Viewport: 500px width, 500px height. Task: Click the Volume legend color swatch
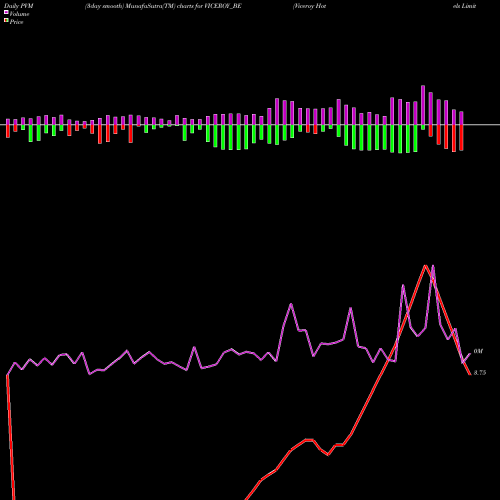point(6,12)
